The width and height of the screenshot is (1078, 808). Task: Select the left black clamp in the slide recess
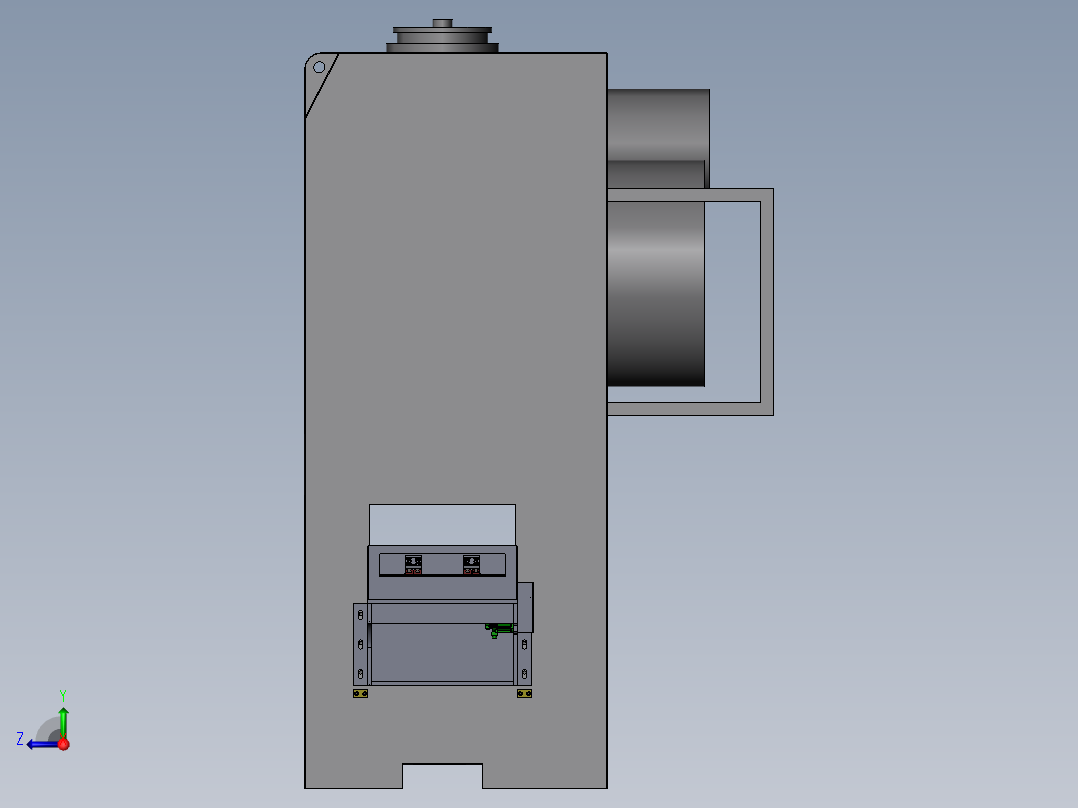[x=413, y=565]
